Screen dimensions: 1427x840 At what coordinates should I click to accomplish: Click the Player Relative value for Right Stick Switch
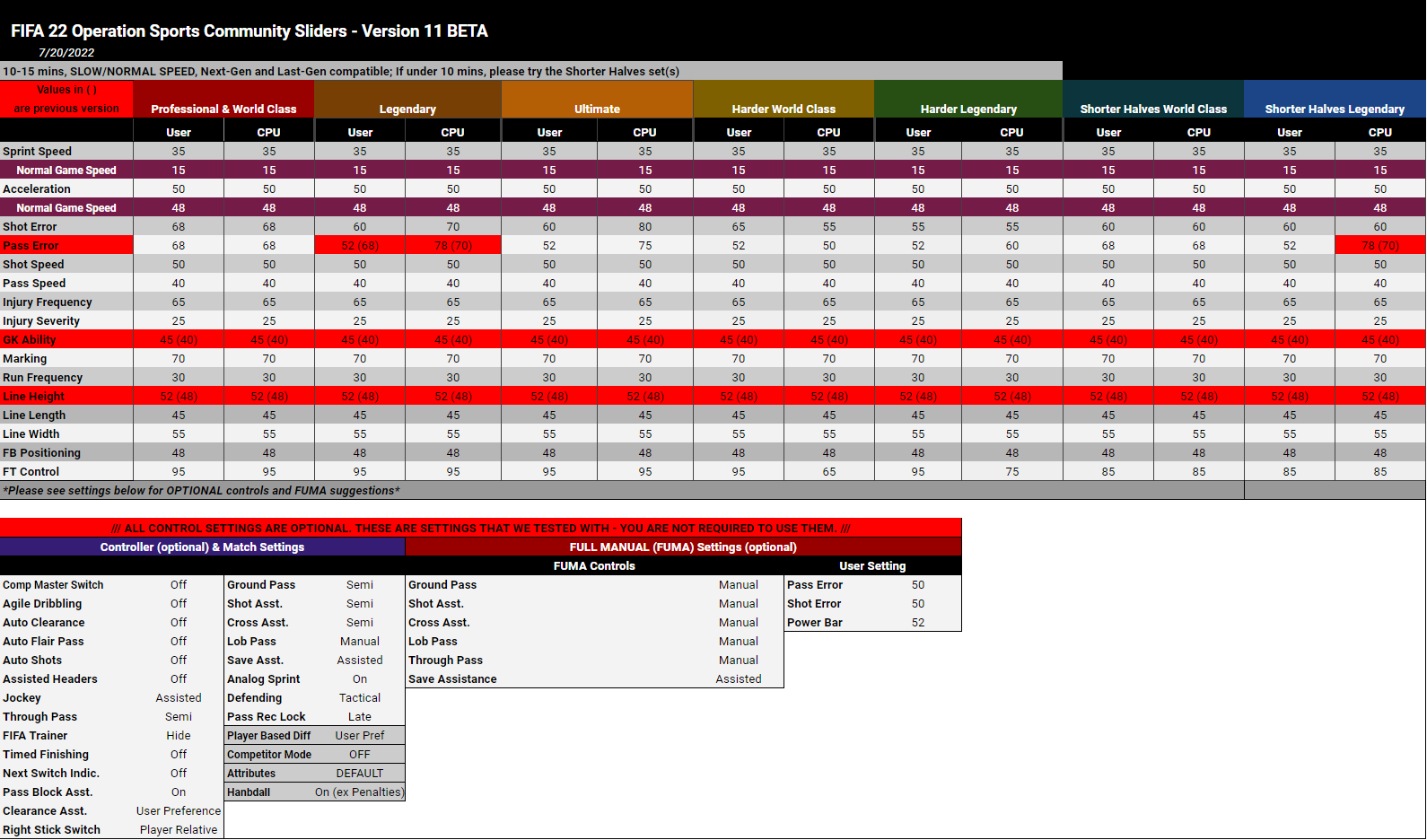click(179, 830)
